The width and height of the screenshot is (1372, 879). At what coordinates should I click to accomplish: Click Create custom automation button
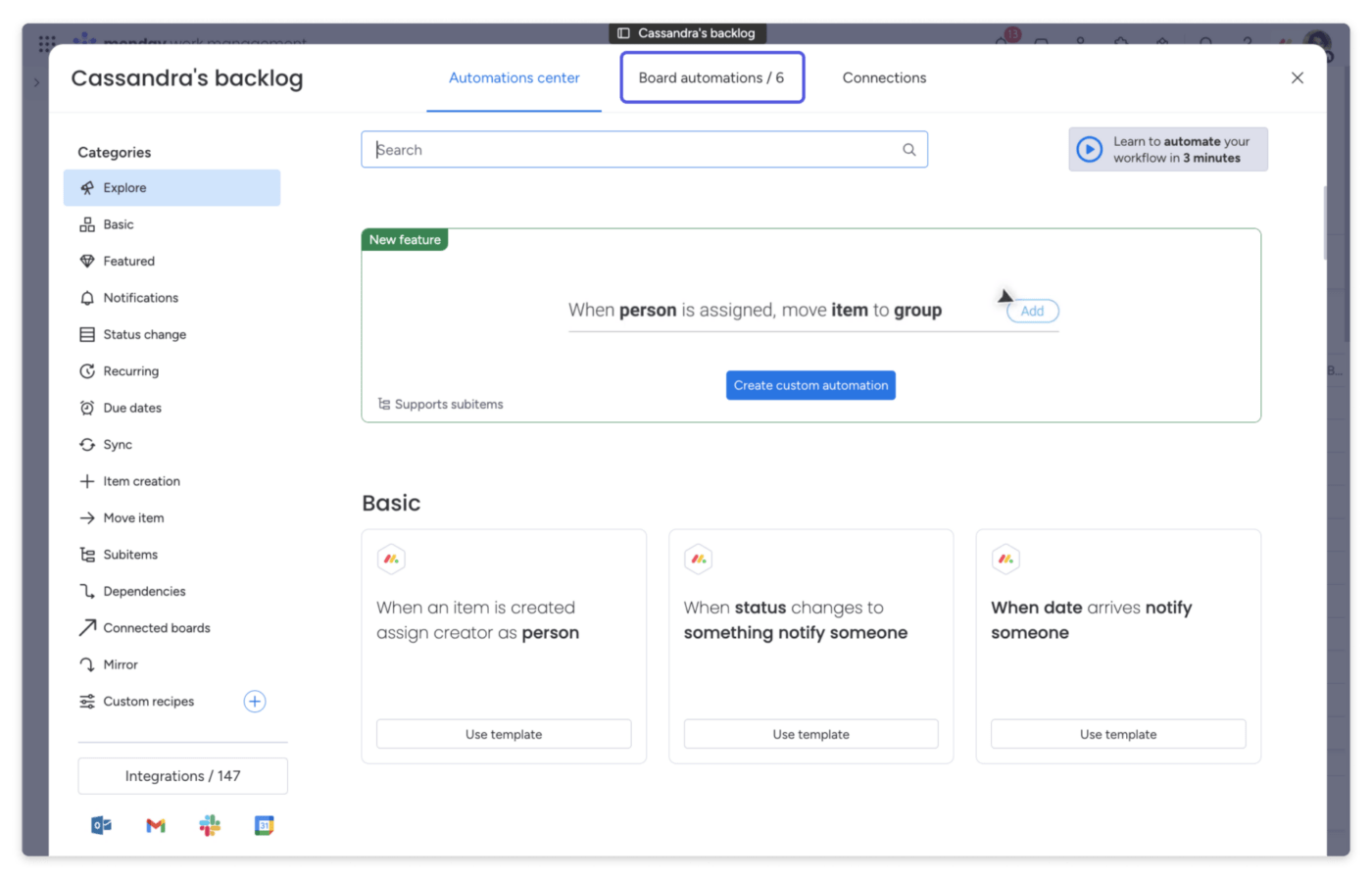pyautogui.click(x=810, y=385)
